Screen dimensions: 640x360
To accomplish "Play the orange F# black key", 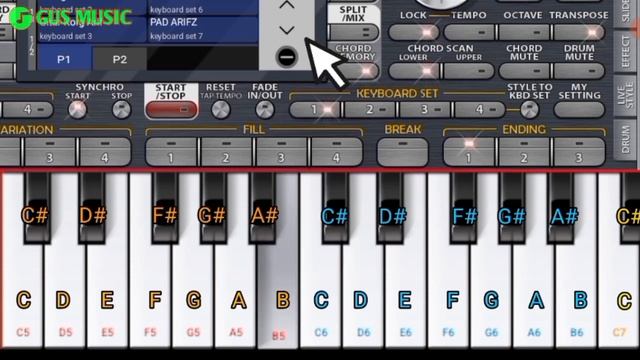I will pos(164,208).
